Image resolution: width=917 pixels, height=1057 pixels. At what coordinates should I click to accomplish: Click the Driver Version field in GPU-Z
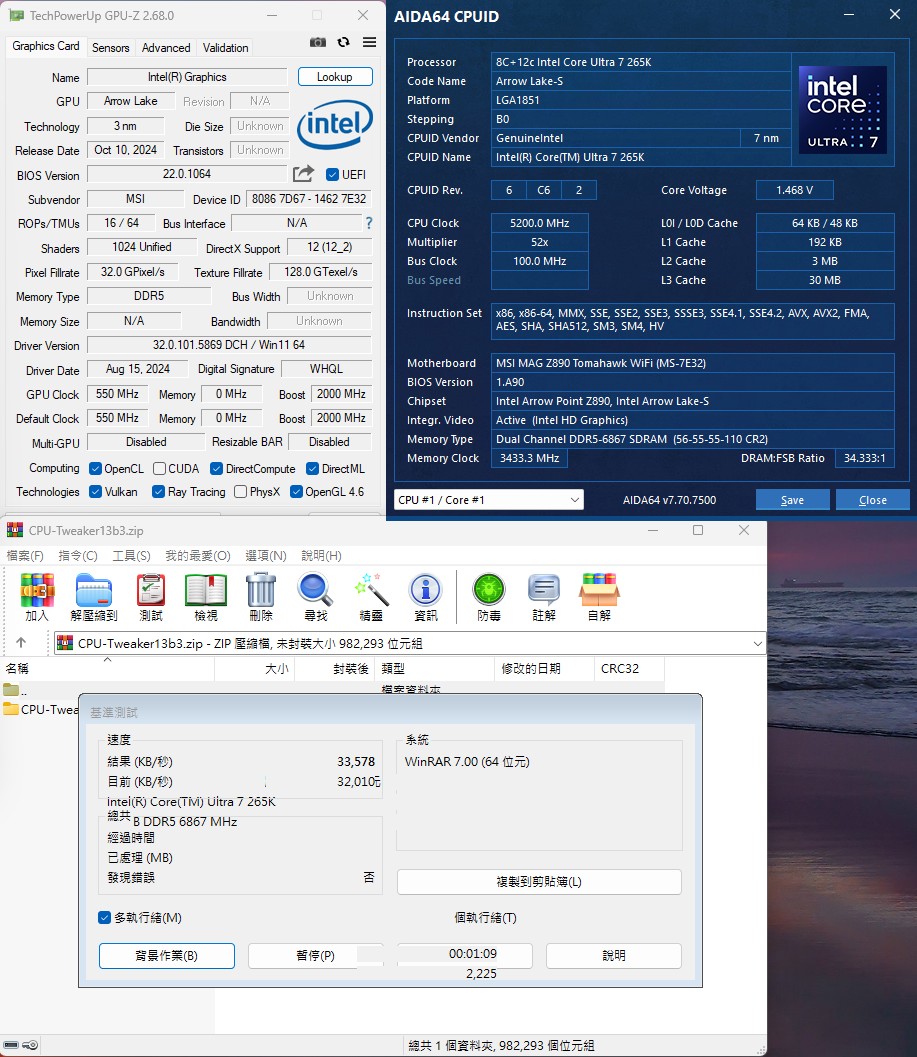tap(229, 344)
